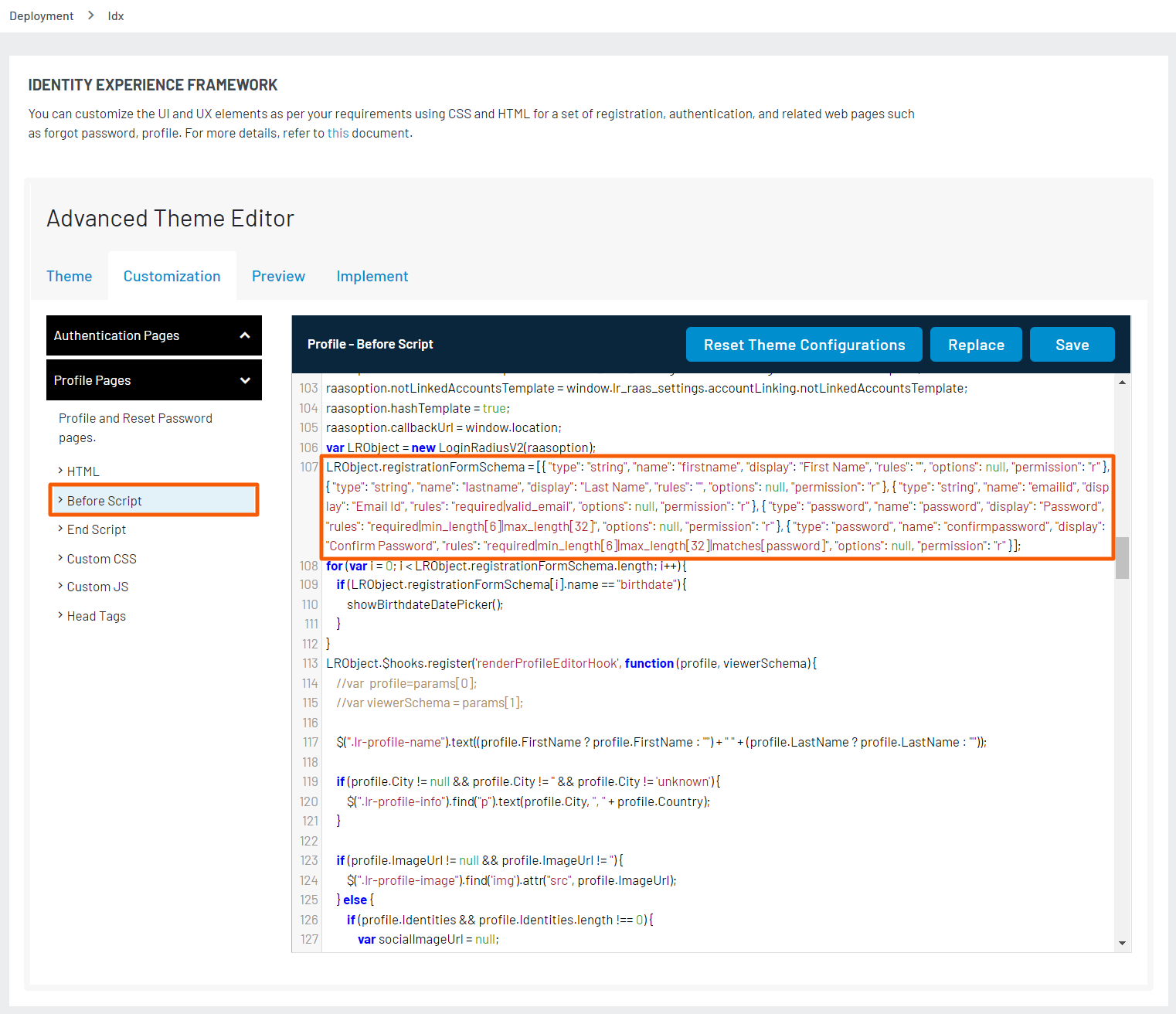Select Before Script in sidebar
Viewport: 1176px width, 1014px height.
click(x=104, y=500)
